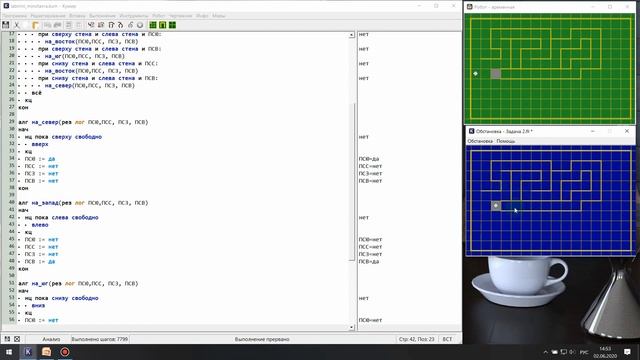Screen dimensions: 640x360
Task: Click 'нц пока сверху свободно' code line
Action: tap(63, 137)
